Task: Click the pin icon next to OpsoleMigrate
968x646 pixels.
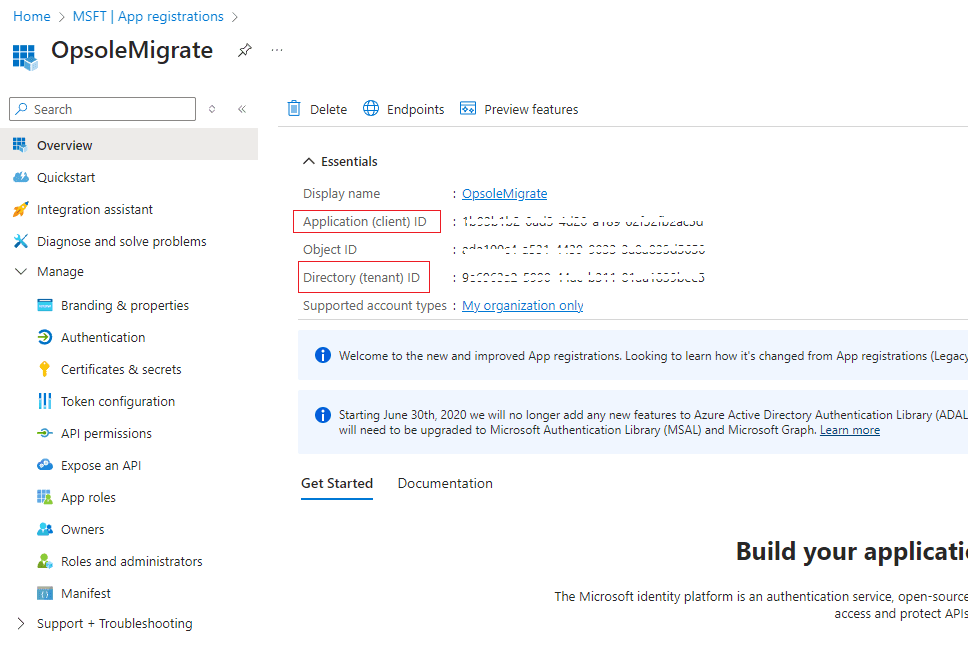Action: (244, 51)
